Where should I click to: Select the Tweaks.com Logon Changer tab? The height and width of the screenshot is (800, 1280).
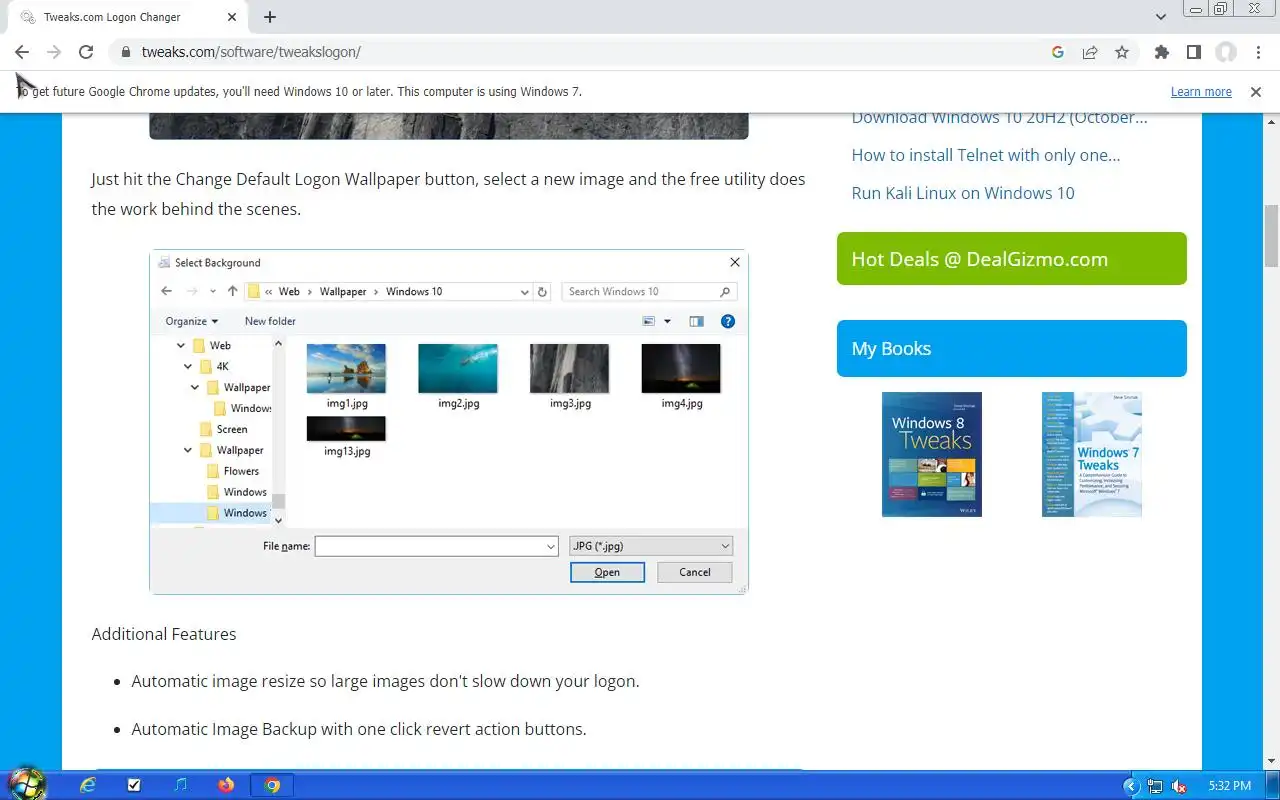[126, 17]
